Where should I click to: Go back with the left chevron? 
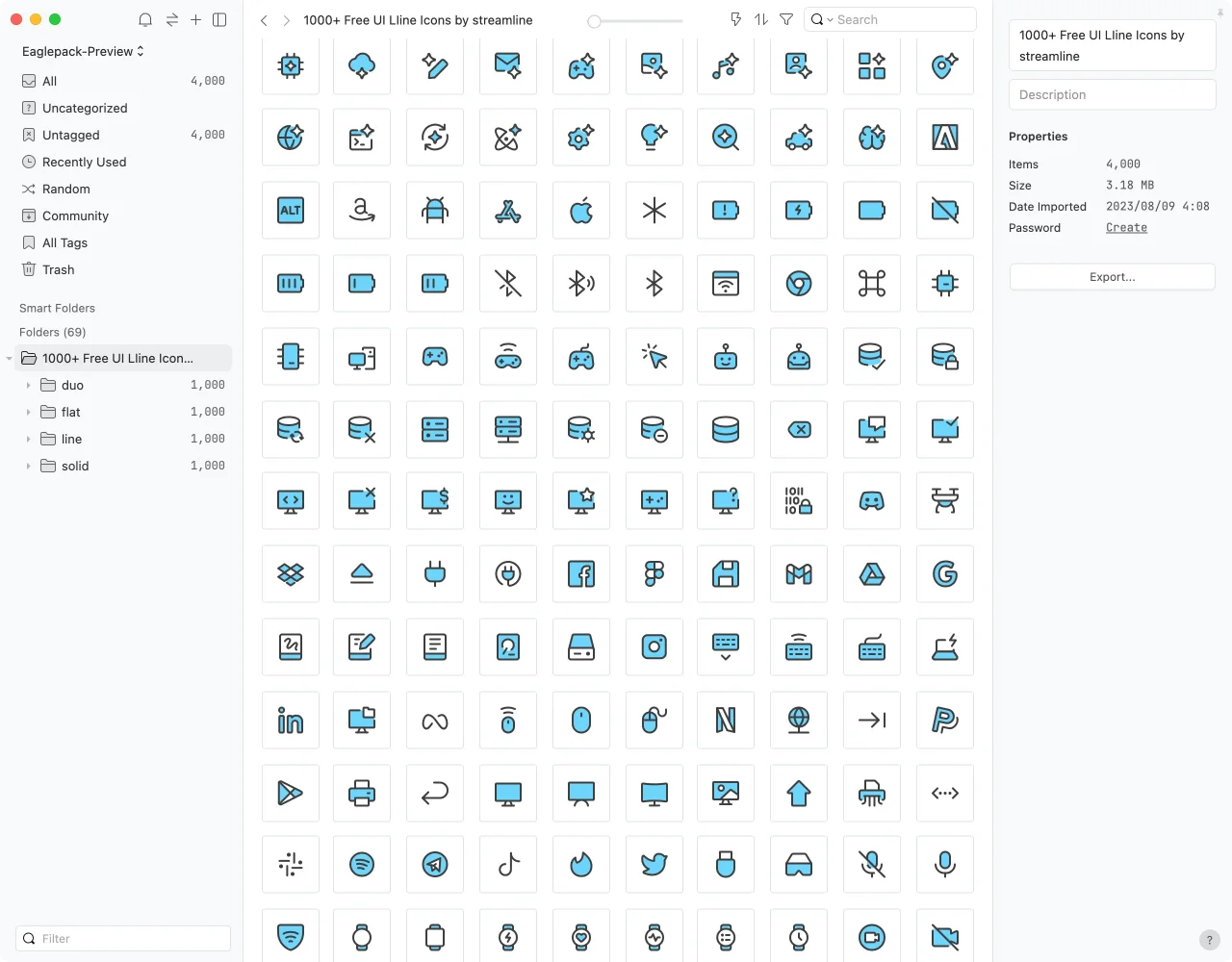point(264,20)
